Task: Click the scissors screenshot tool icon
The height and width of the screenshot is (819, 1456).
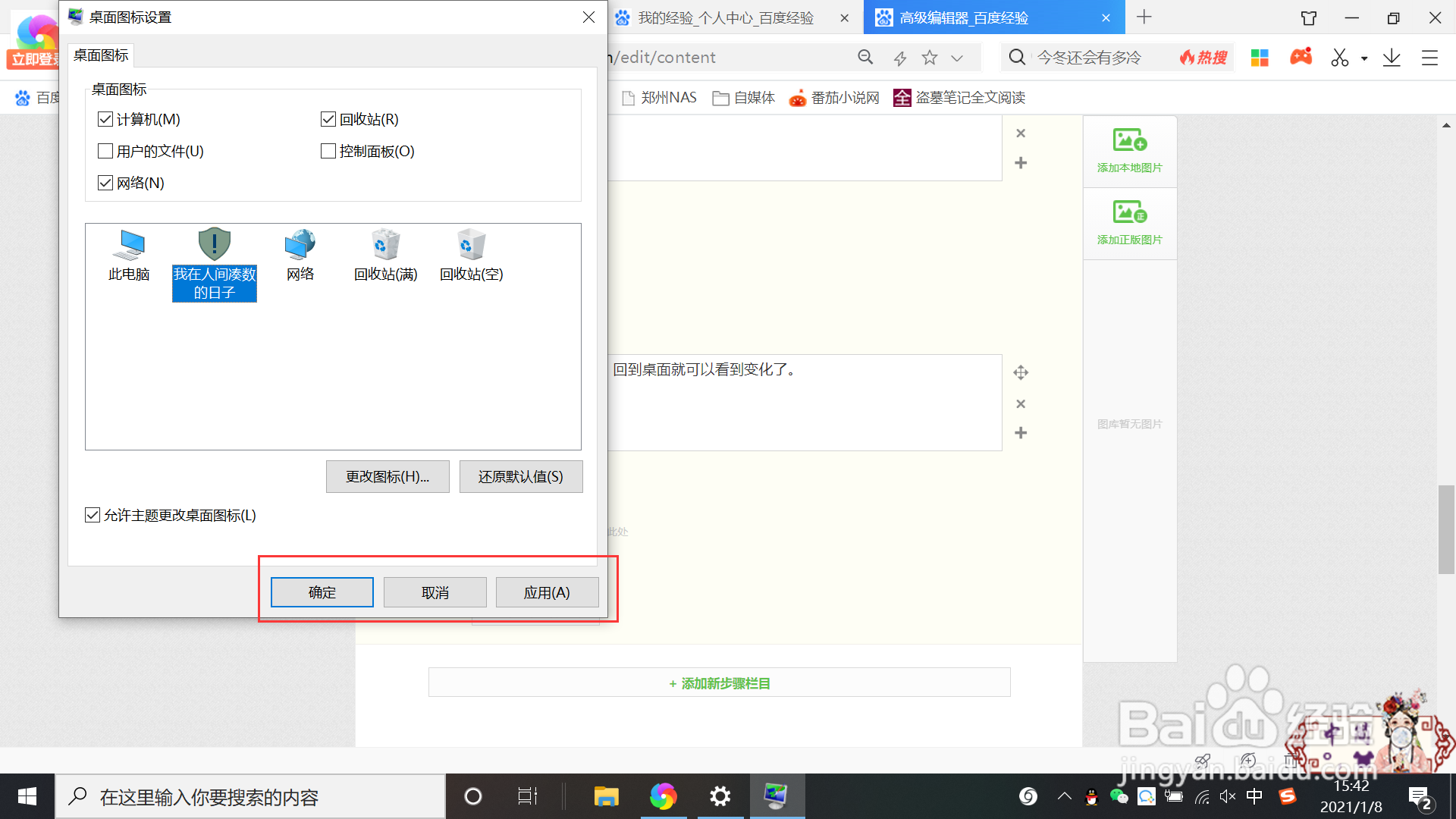Action: (1339, 58)
